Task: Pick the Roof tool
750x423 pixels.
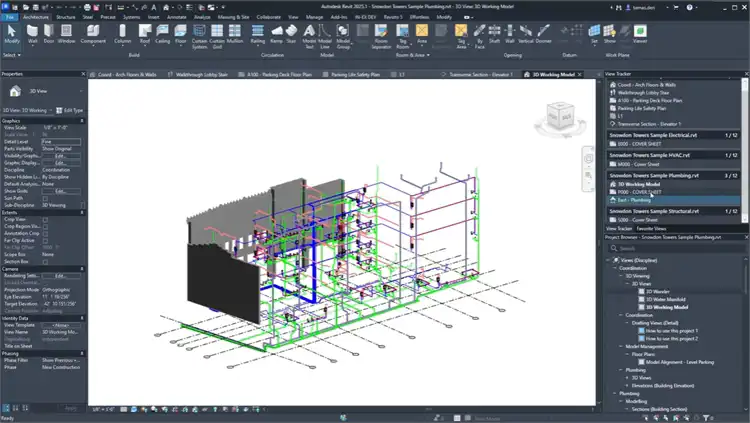Action: click(x=145, y=34)
